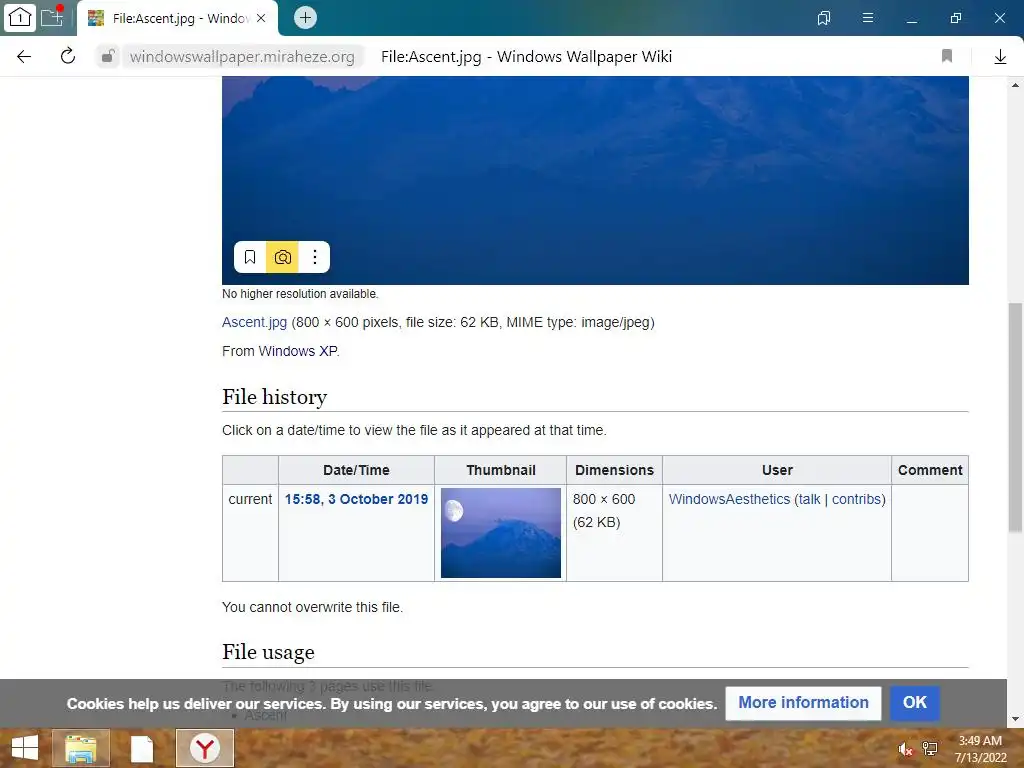Viewport: 1024px width, 768px height.
Task: Open the 15:58, 3 October 2019 revision
Action: coord(356,499)
